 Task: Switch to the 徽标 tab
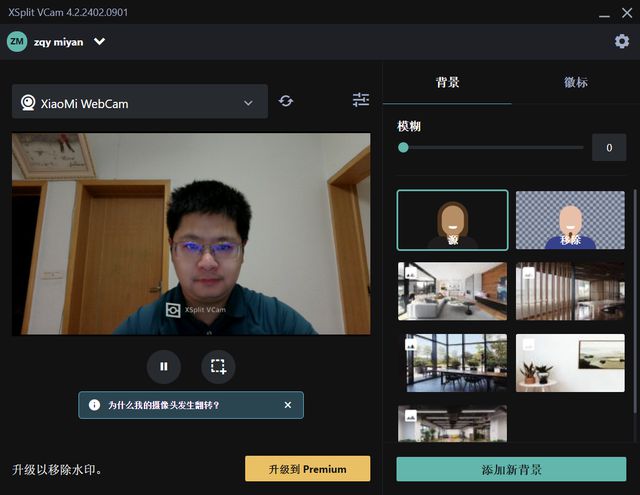(576, 82)
